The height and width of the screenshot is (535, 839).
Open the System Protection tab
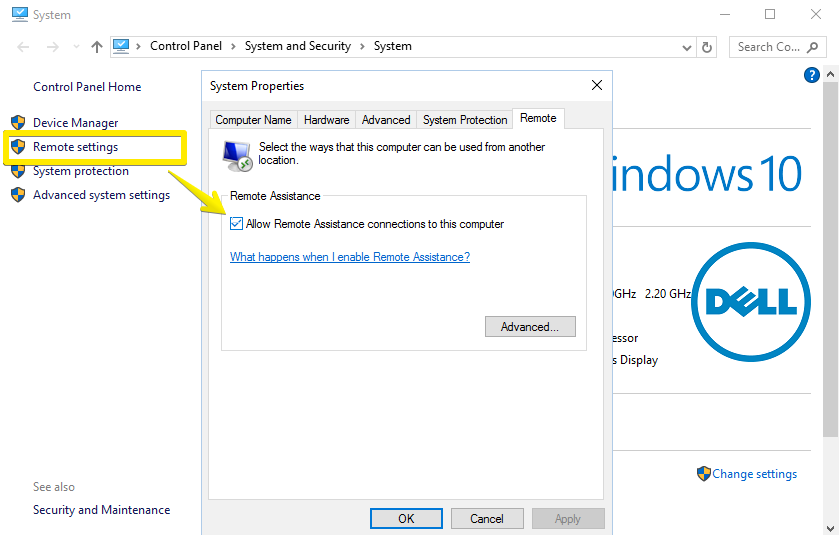tap(465, 120)
